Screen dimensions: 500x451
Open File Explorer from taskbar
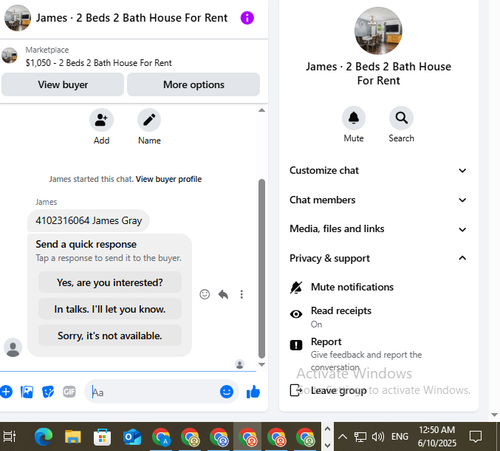tap(73, 437)
